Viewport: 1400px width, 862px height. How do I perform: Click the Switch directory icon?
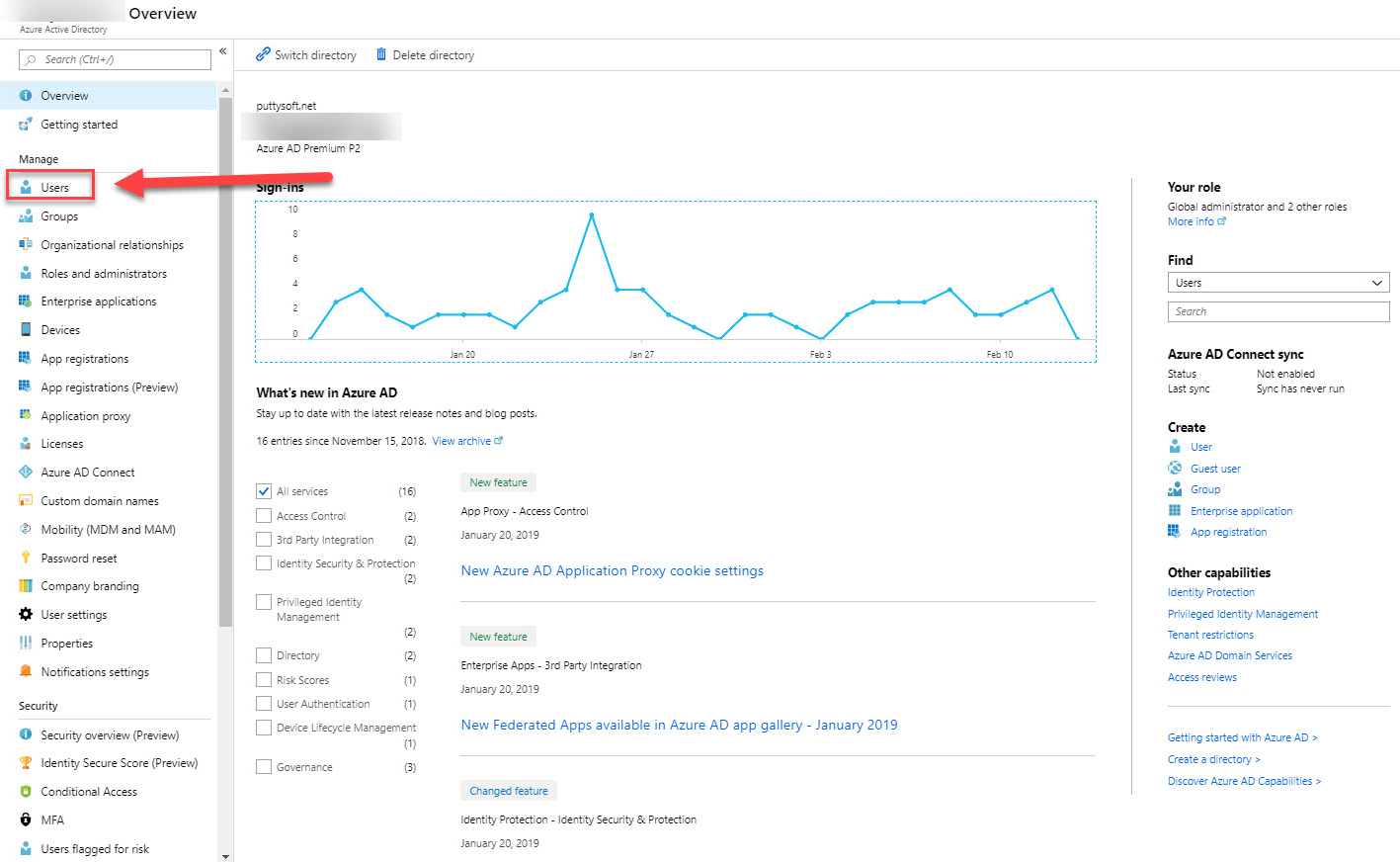263,54
